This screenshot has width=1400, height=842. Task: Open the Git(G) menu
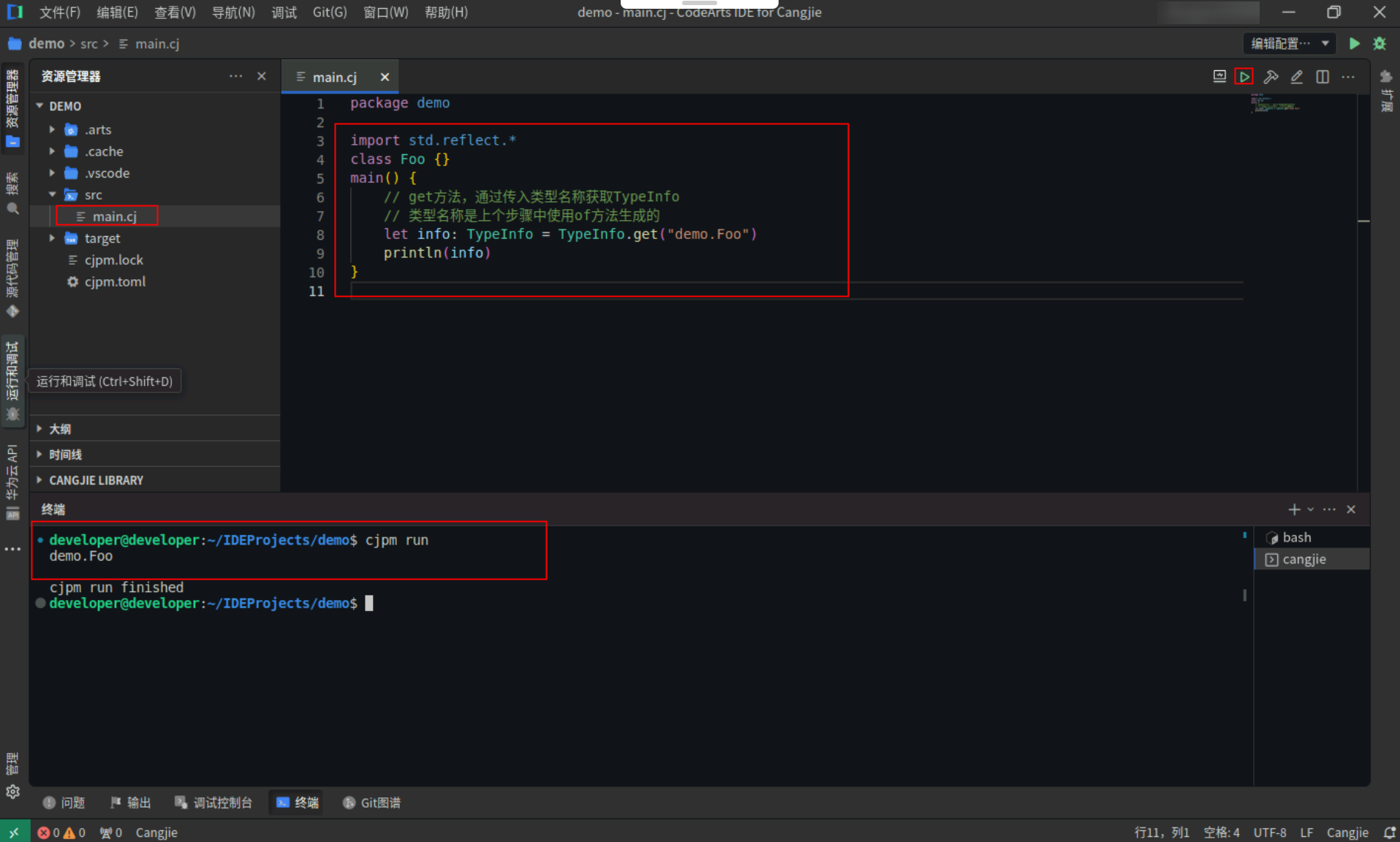click(330, 12)
